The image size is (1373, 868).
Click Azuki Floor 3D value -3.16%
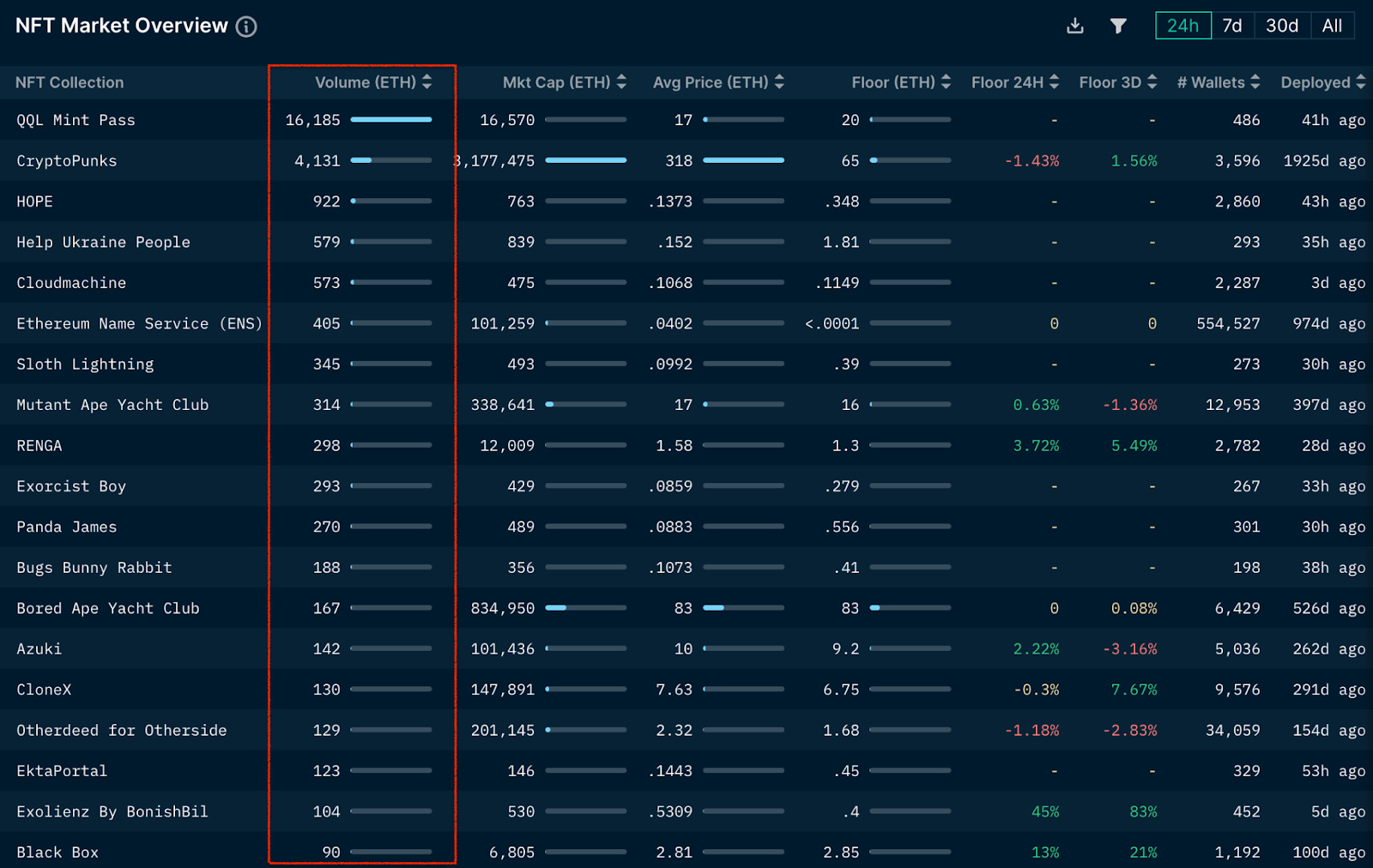pos(1129,649)
